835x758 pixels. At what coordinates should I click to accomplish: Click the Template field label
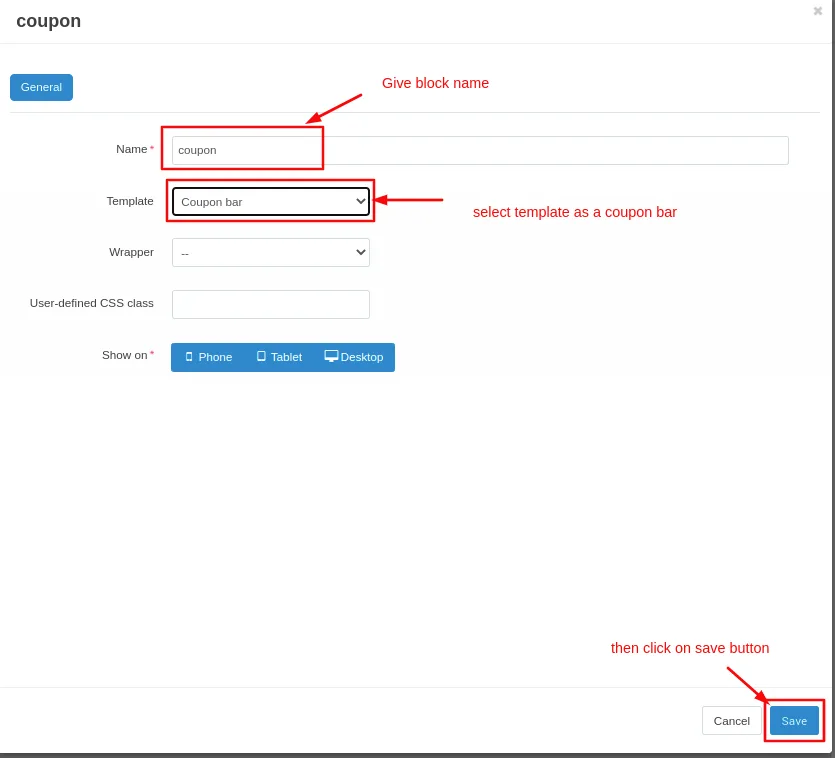pyautogui.click(x=130, y=201)
